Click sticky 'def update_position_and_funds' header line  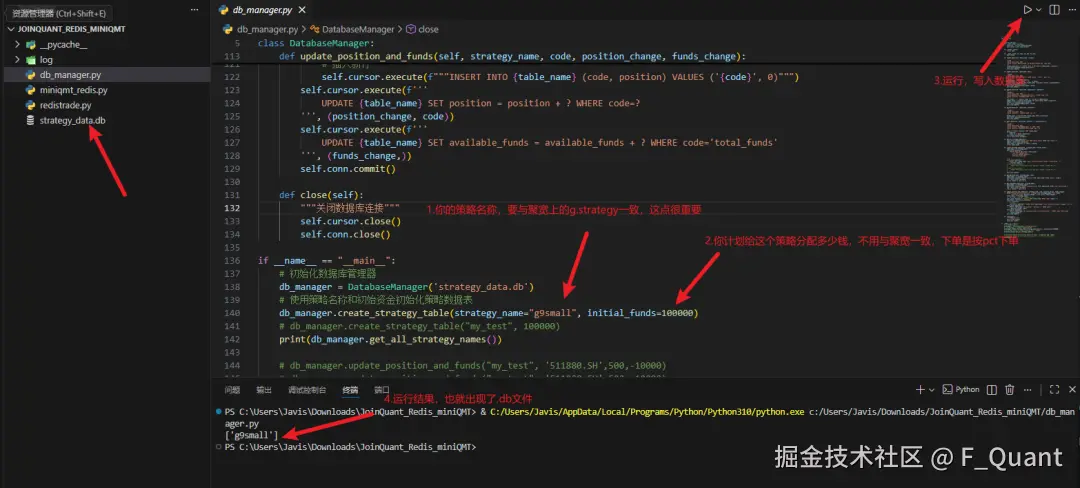(x=512, y=56)
